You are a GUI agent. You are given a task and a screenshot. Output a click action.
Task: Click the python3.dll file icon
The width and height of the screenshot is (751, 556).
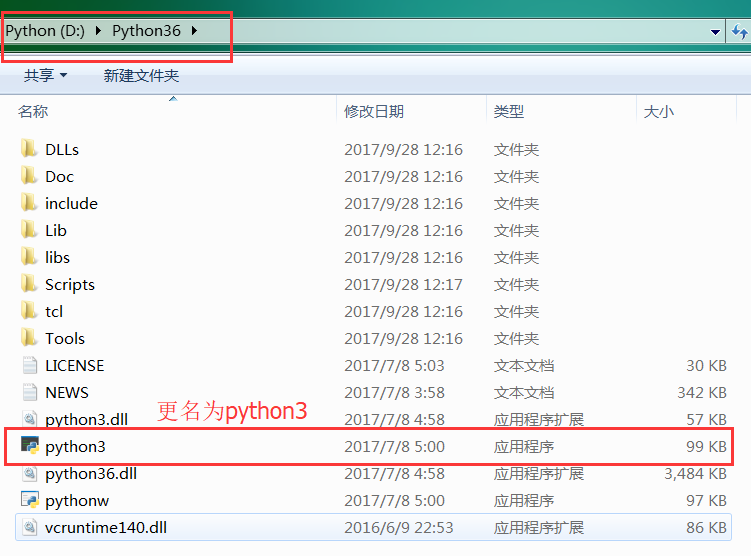click(30, 419)
